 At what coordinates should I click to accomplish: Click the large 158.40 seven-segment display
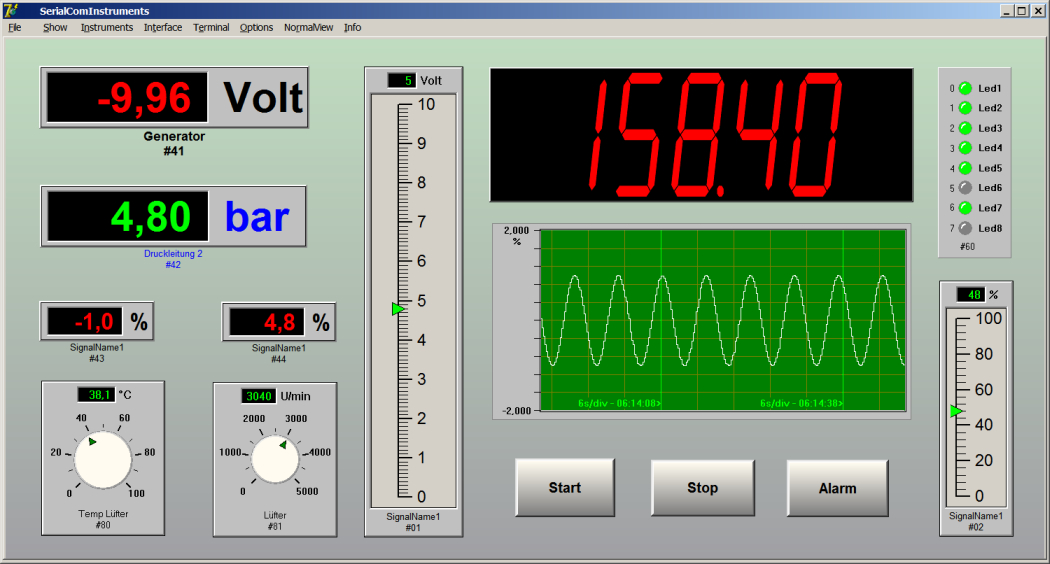tap(702, 135)
